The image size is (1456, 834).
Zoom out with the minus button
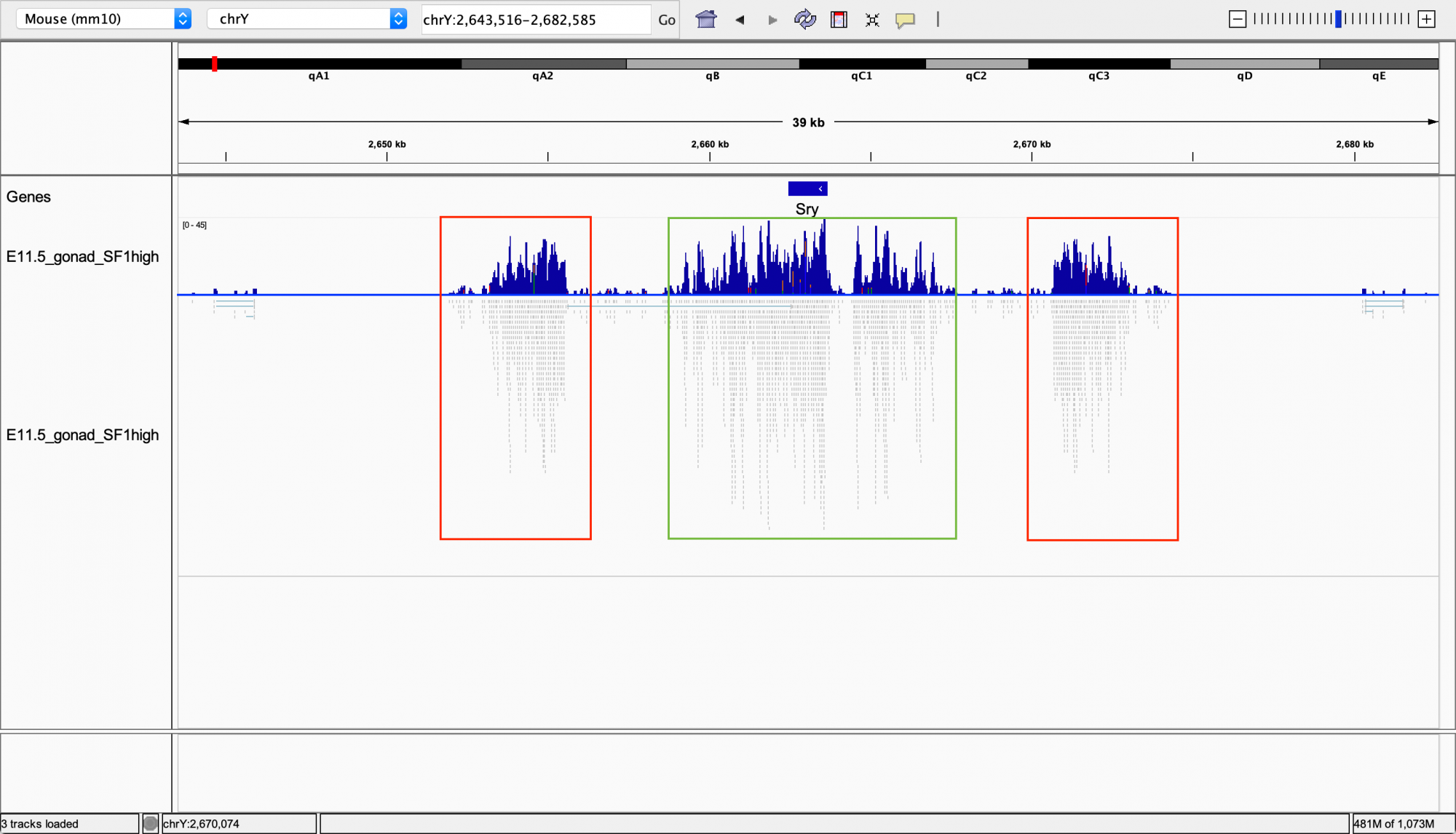[x=1237, y=20]
